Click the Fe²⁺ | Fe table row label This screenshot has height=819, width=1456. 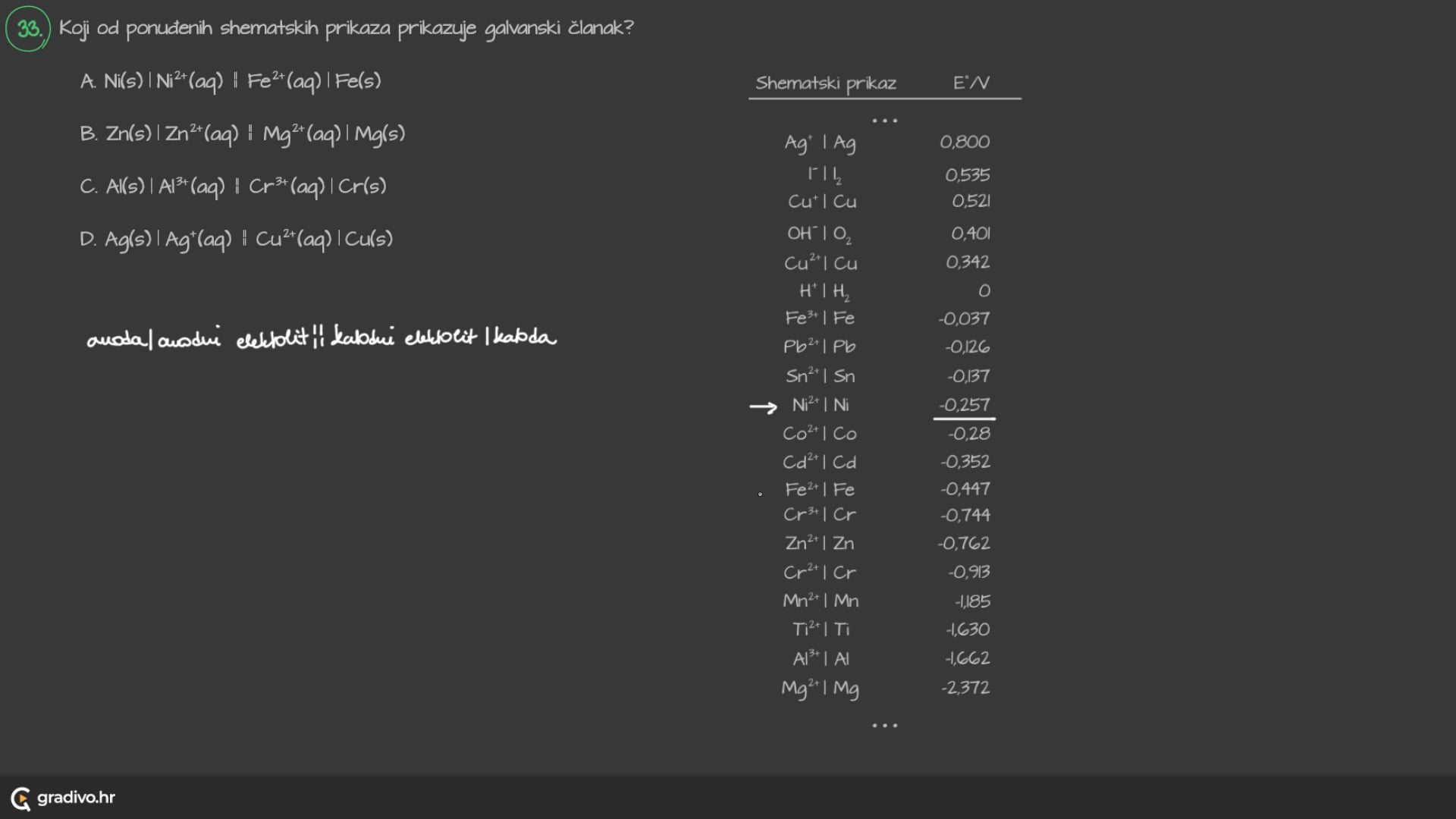point(820,490)
